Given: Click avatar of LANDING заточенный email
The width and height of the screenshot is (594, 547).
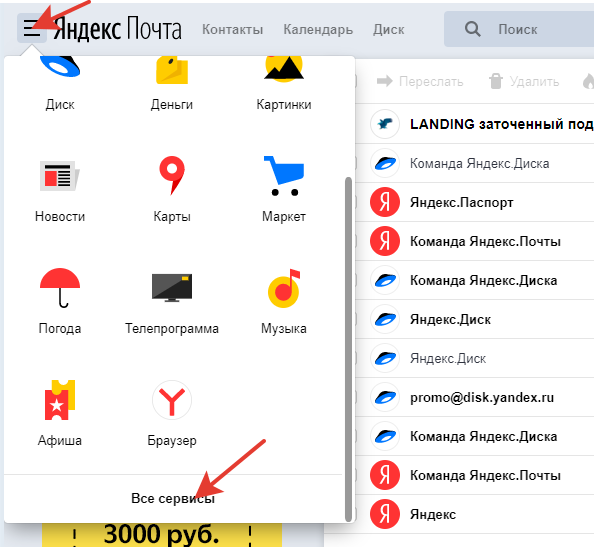Looking at the screenshot, I should [385, 124].
